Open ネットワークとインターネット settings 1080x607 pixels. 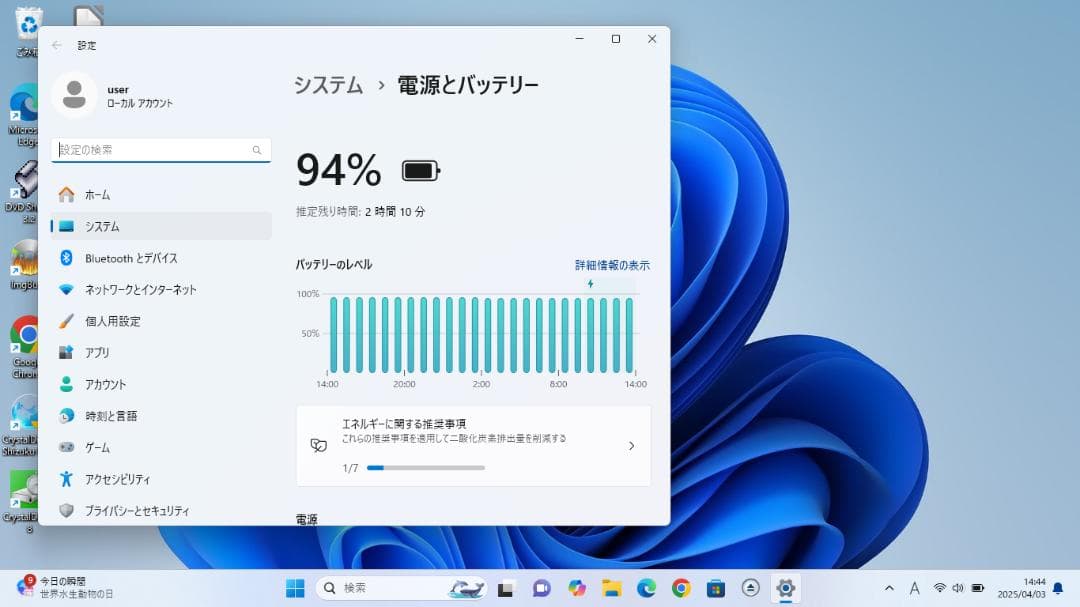coord(140,289)
